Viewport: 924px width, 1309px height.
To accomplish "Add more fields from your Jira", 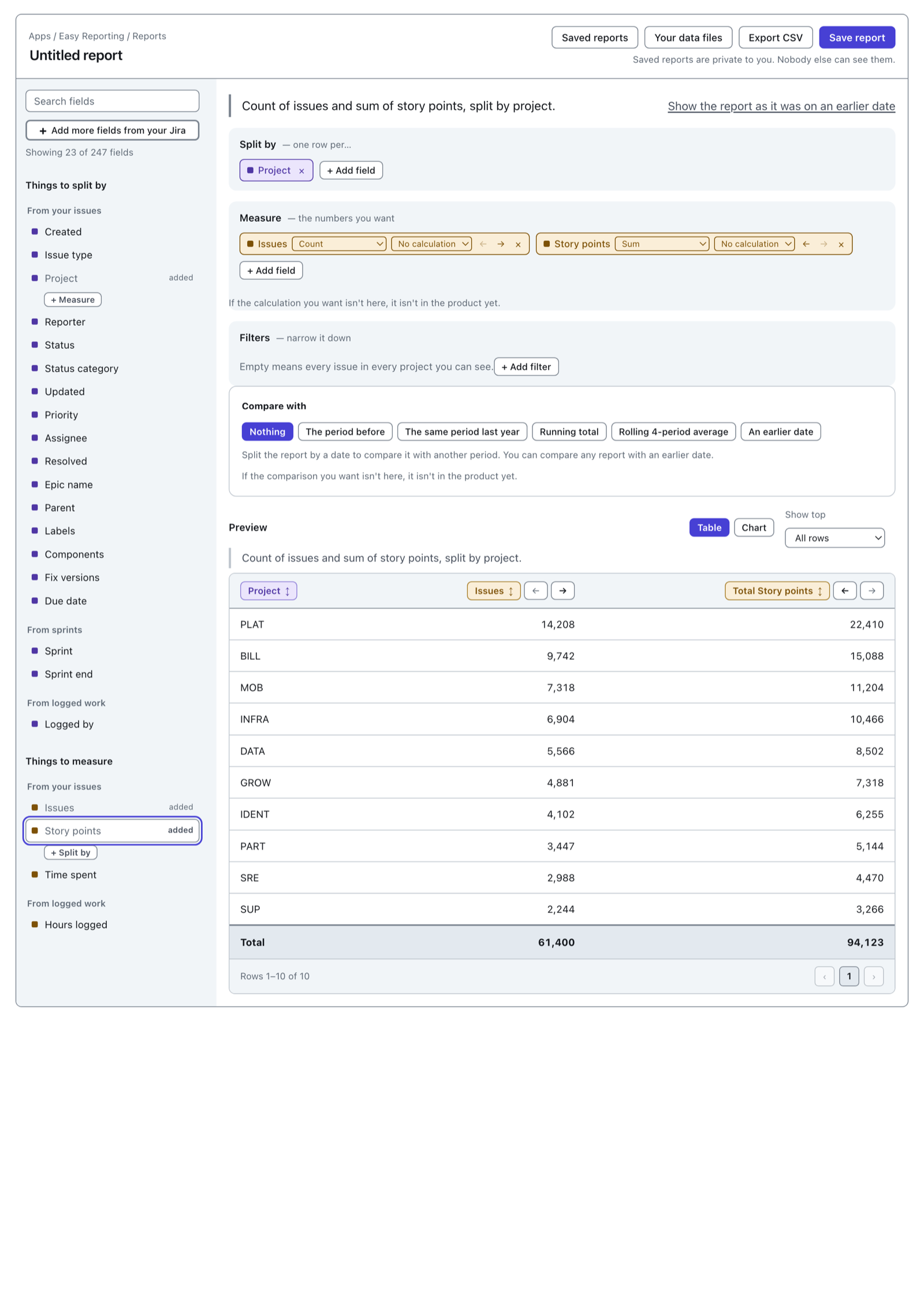I will point(113,131).
